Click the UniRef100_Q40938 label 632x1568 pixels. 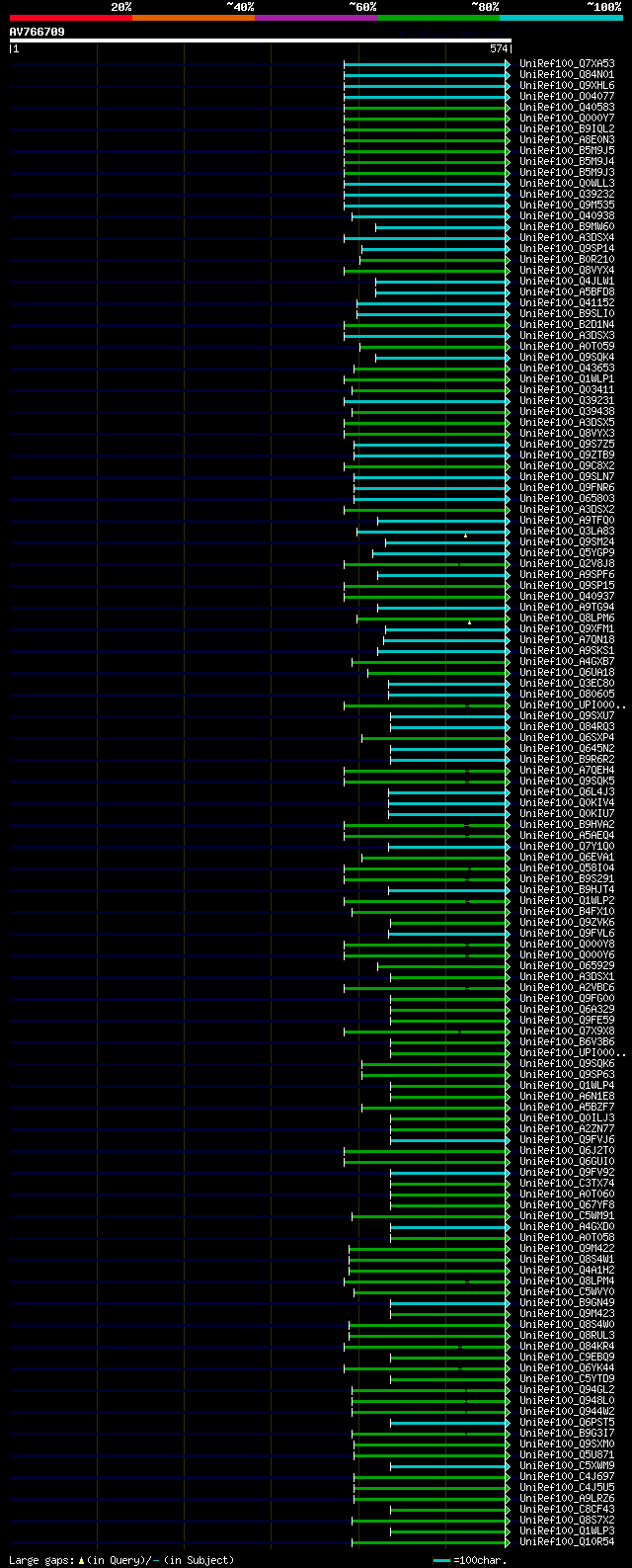tap(567, 215)
